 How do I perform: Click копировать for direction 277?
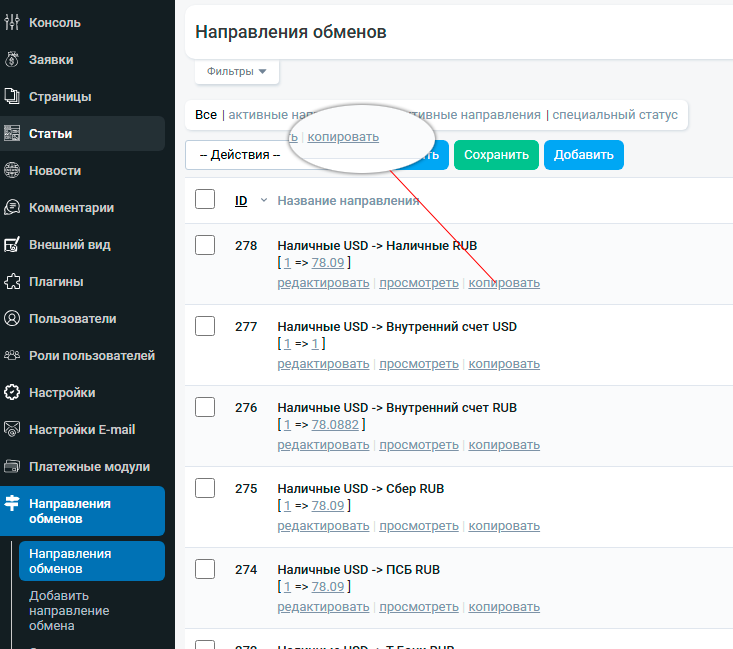tap(504, 364)
